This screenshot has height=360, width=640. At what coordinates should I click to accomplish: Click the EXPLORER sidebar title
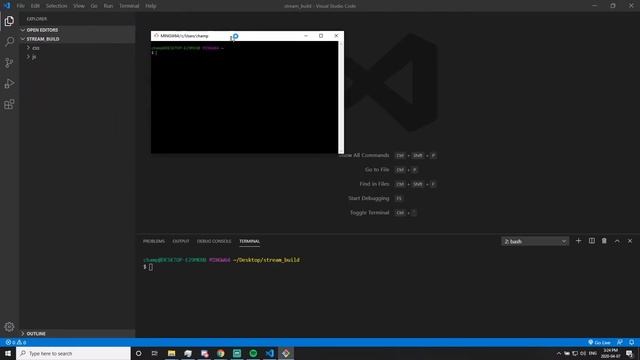[37, 19]
